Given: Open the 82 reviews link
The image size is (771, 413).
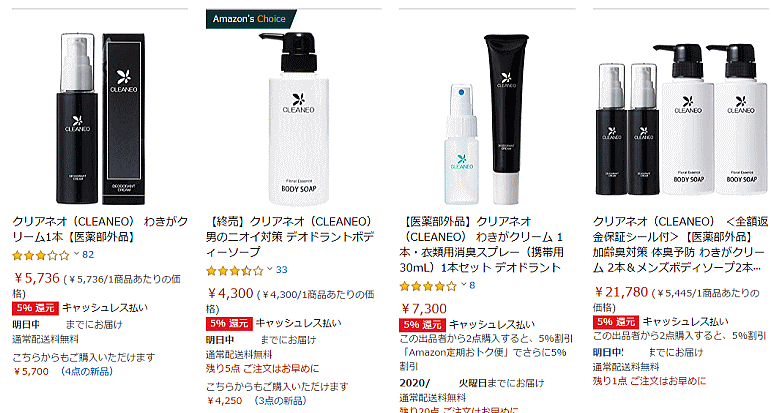Looking at the screenshot, I should [x=88, y=255].
